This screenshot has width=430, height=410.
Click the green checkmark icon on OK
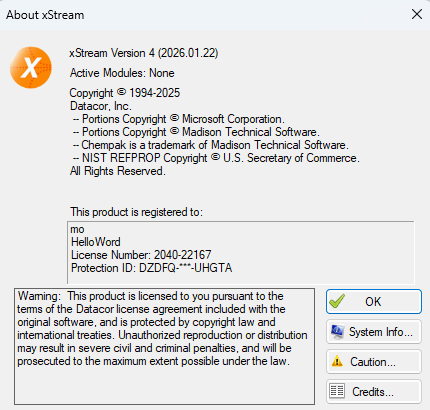coord(337,301)
